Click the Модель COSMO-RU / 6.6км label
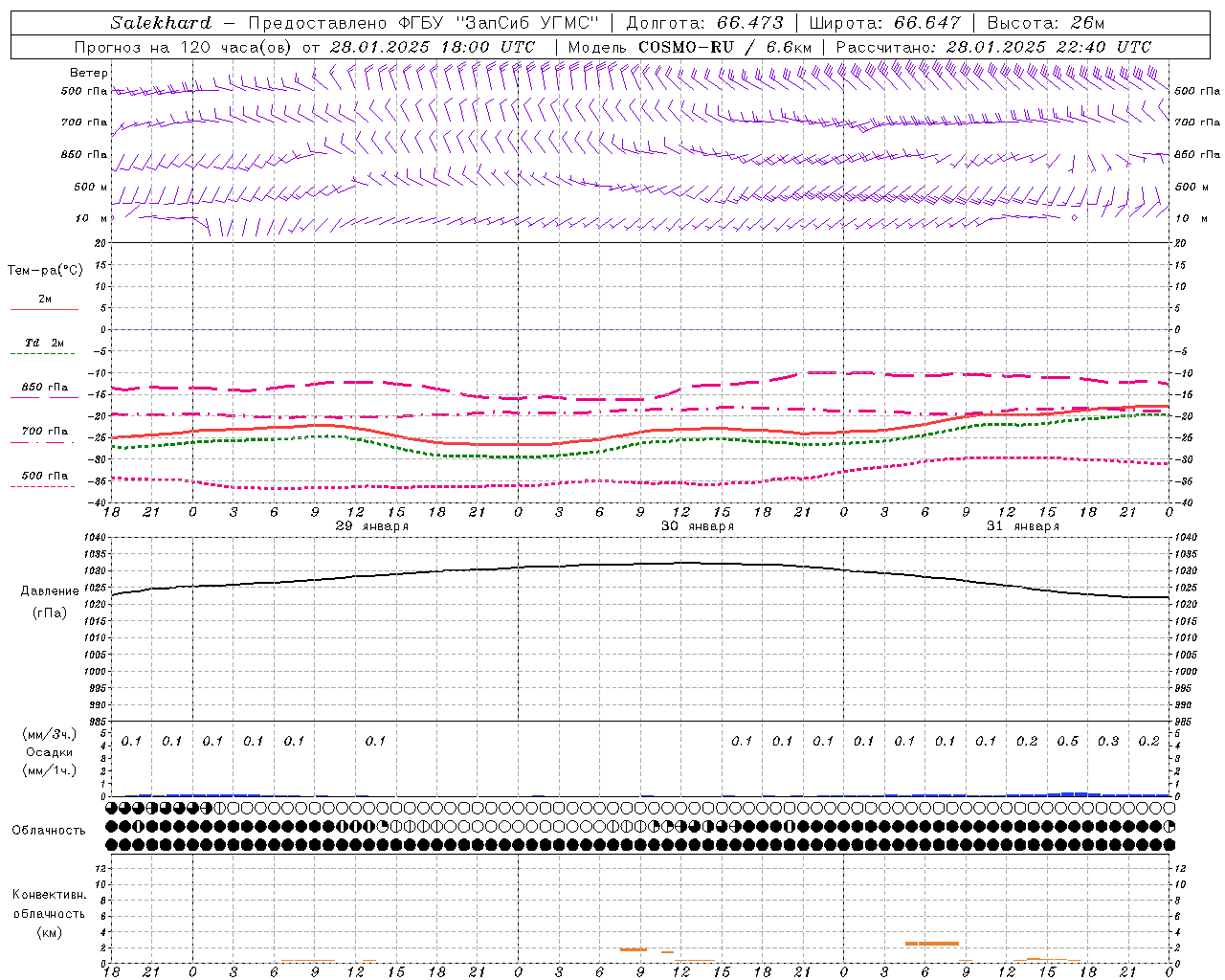The image size is (1225, 980). (689, 47)
